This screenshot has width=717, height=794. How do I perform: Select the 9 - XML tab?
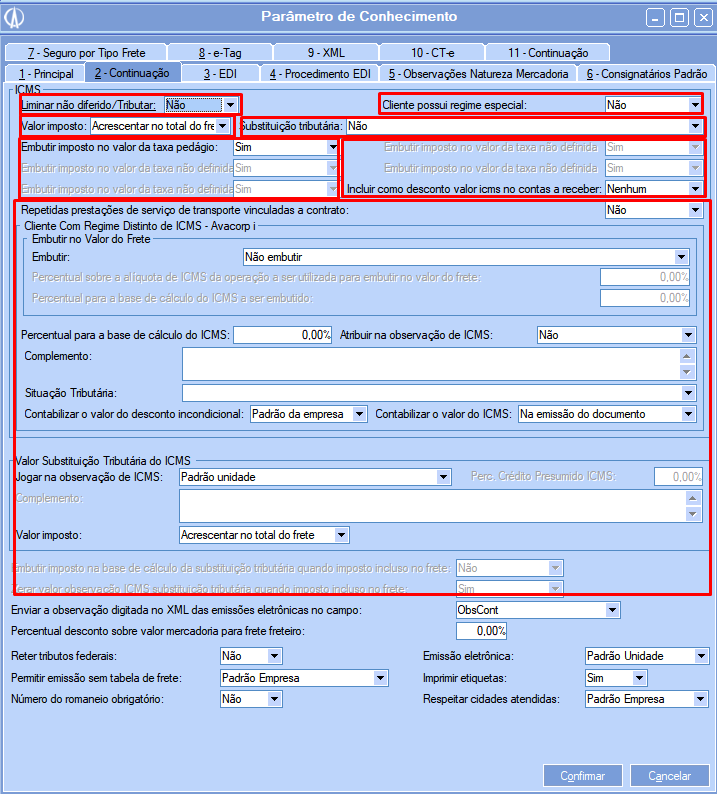(326, 52)
